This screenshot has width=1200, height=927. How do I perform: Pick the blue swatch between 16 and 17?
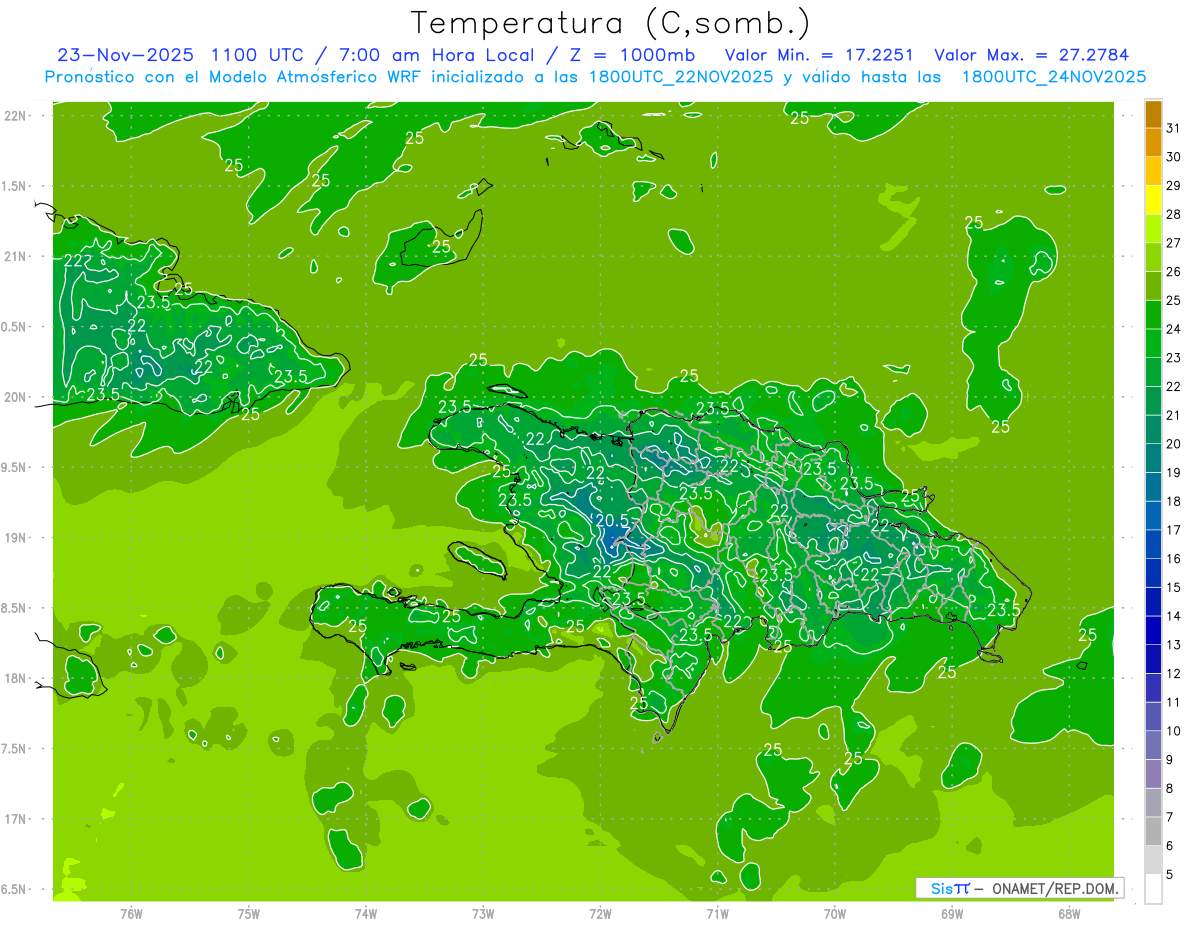tap(1153, 544)
